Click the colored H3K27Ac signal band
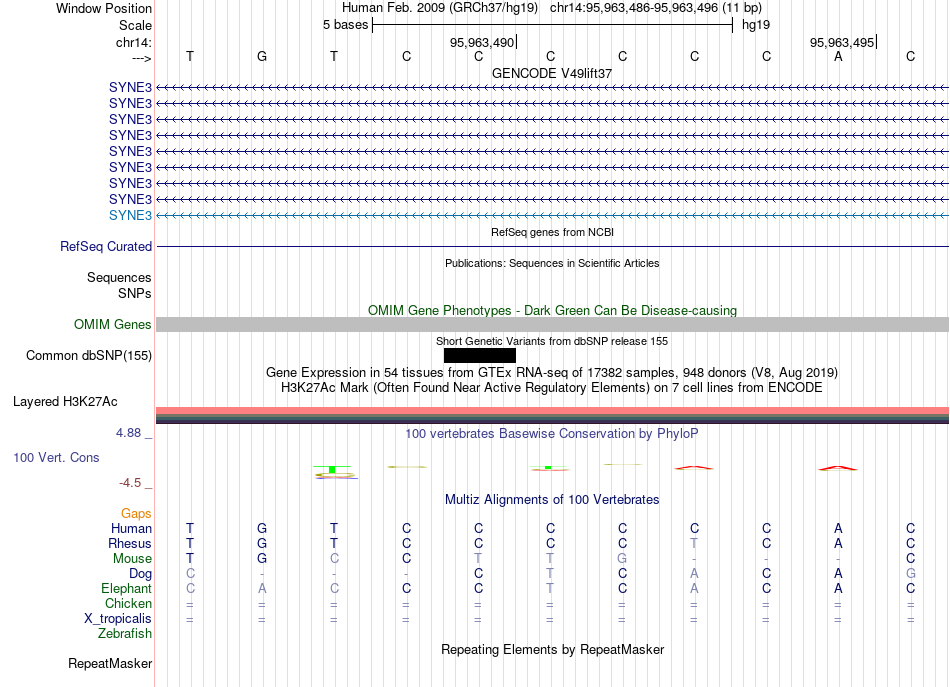This screenshot has height=687, width=950. [552, 416]
